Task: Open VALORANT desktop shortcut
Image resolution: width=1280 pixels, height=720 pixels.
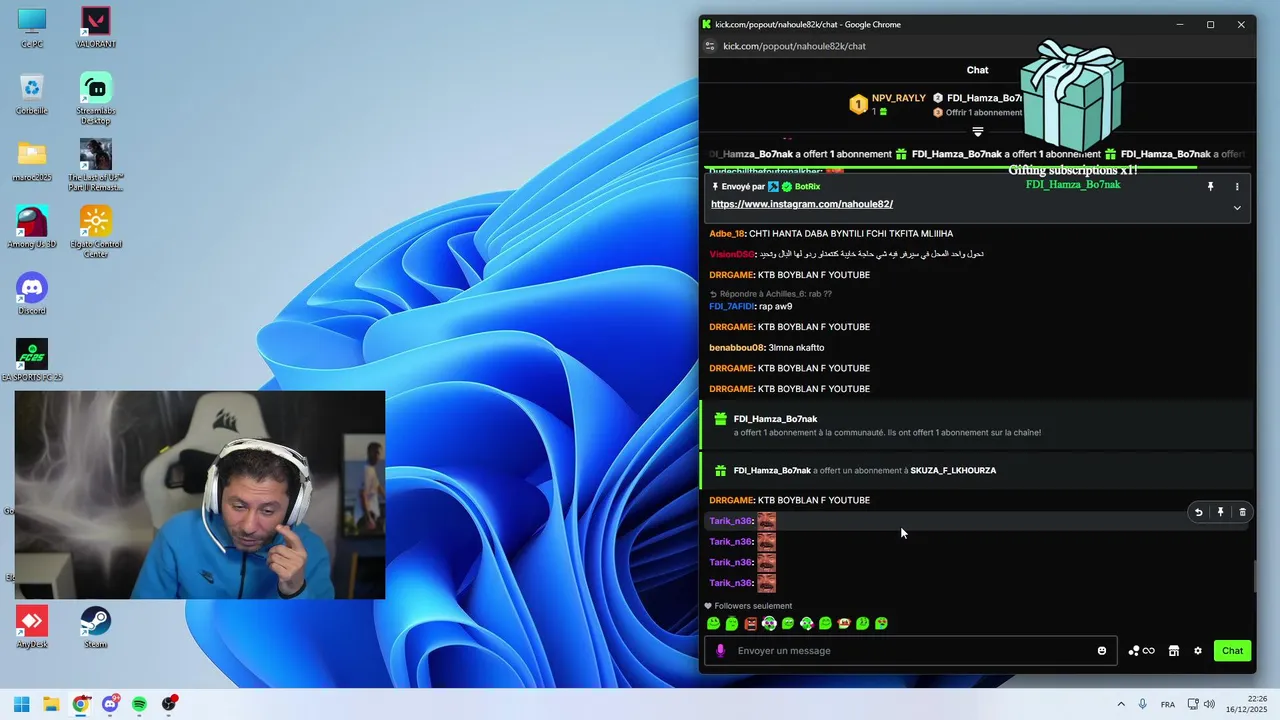Action: point(95,27)
